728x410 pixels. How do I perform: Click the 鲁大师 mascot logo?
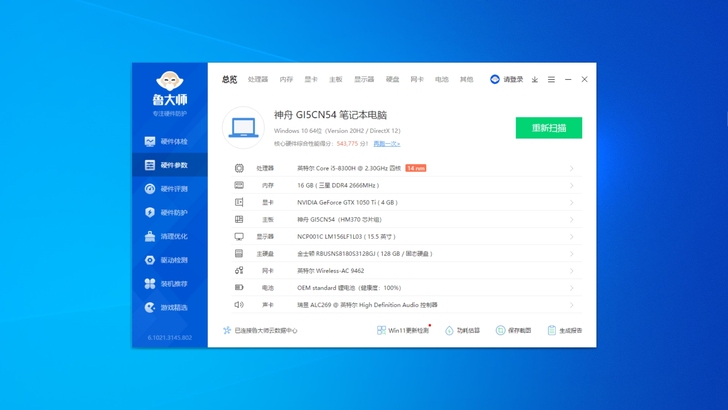click(x=169, y=81)
